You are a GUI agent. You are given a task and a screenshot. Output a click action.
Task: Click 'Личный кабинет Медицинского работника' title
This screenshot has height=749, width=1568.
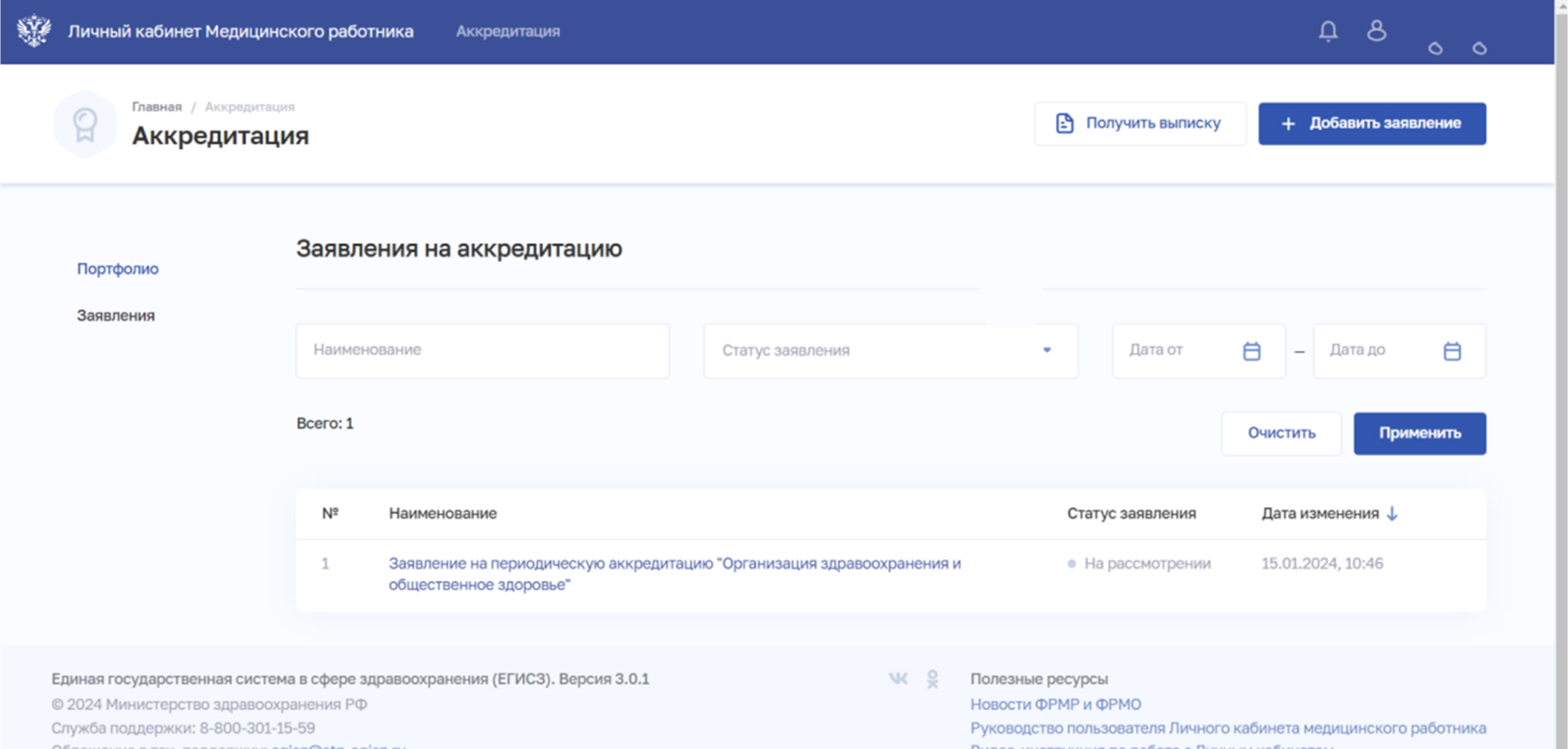pyautogui.click(x=240, y=31)
